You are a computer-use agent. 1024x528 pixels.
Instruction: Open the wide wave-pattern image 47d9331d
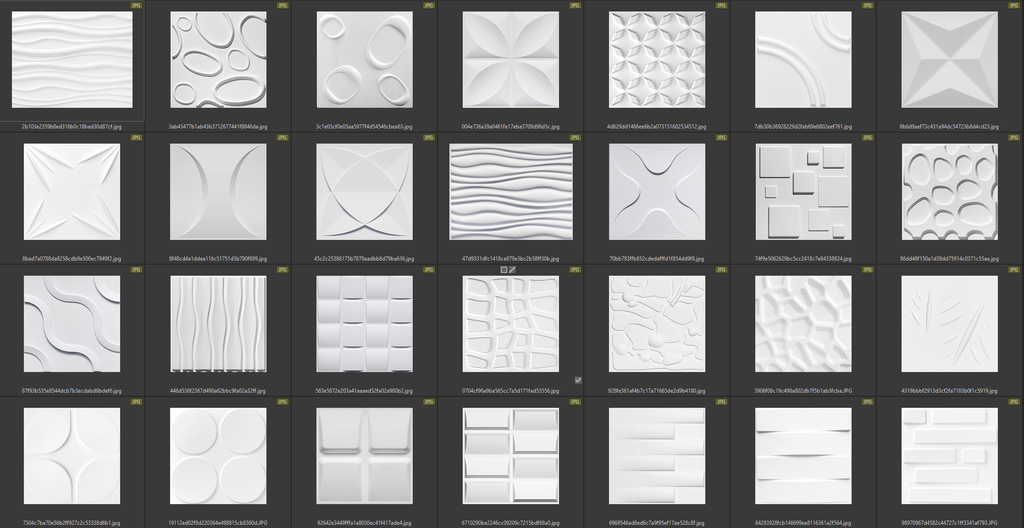point(510,191)
